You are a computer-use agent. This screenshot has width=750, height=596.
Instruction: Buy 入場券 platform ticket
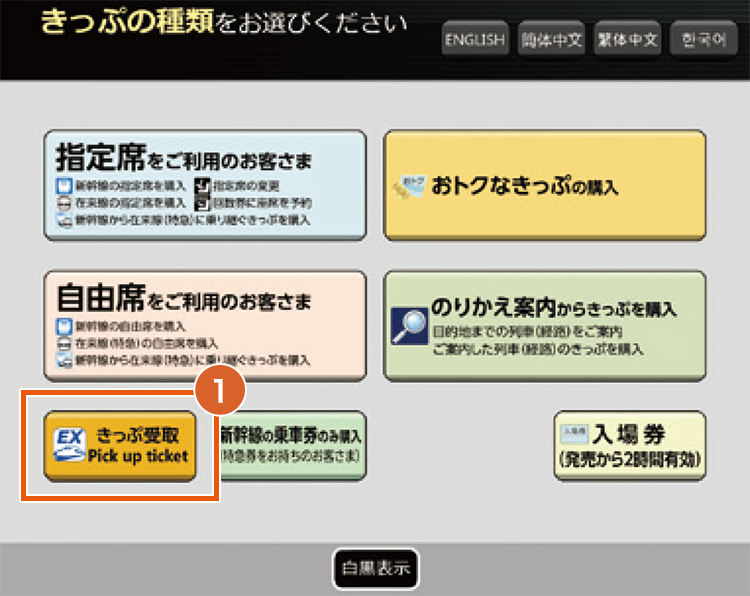click(x=630, y=446)
